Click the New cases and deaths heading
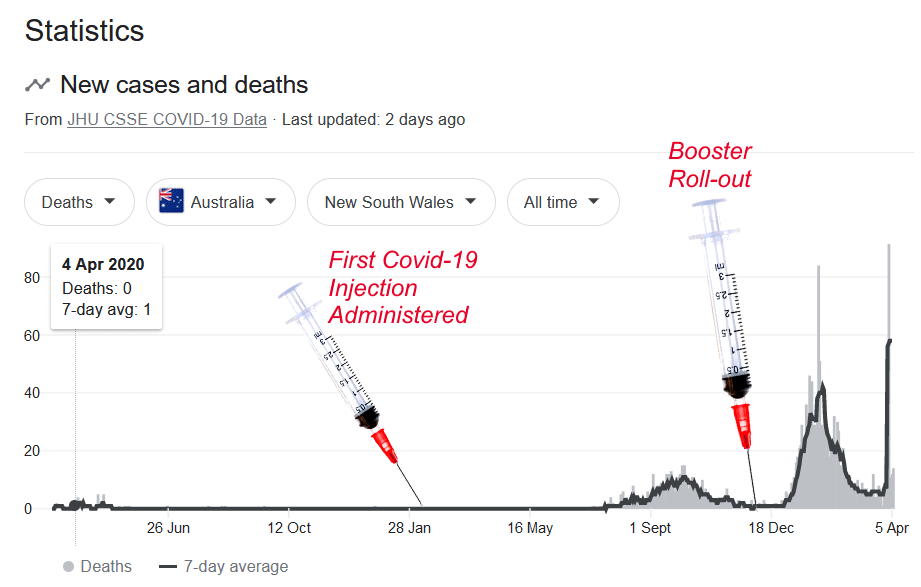 pos(184,85)
